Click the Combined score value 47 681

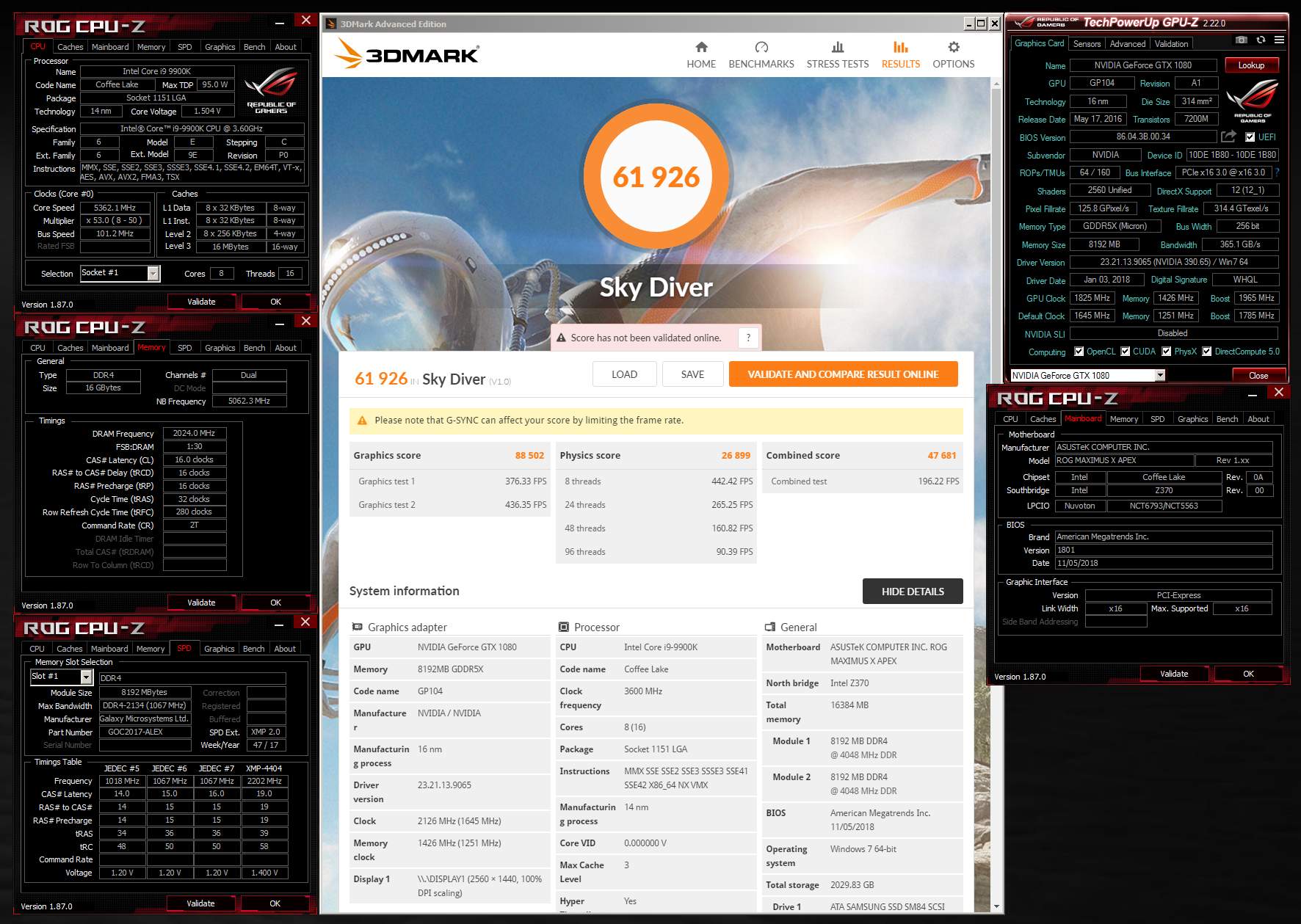(942, 455)
